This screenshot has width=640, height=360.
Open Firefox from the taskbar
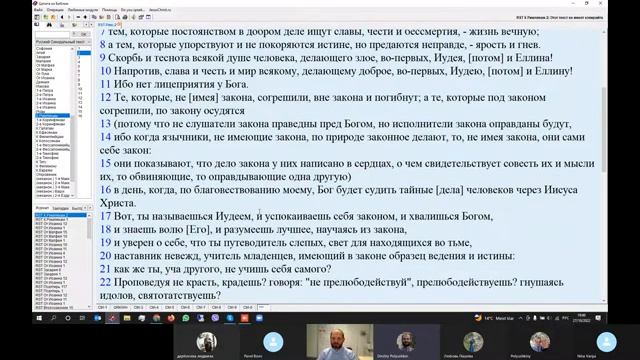pyautogui.click(x=171, y=318)
